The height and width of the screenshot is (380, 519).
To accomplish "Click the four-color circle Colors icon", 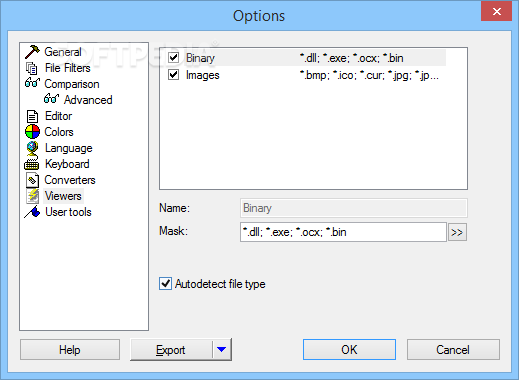I will click(x=32, y=132).
